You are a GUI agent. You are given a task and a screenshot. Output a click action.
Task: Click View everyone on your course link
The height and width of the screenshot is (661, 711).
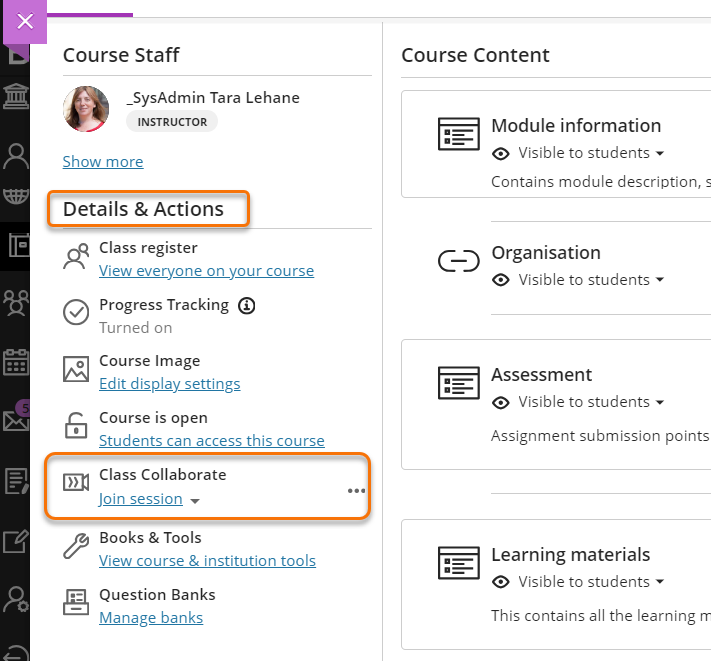(x=206, y=271)
